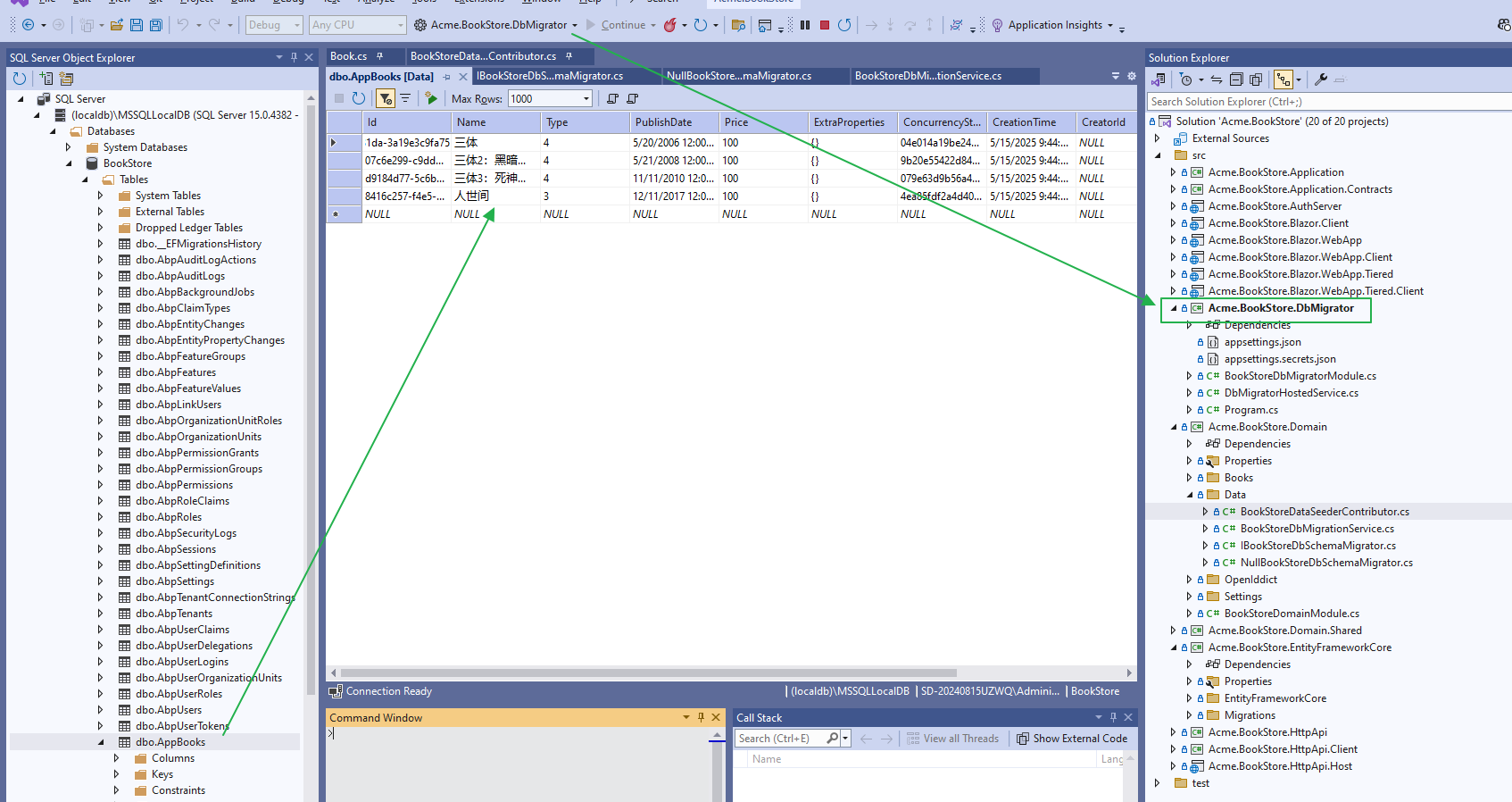Select the row with Name 人世间
The image size is (1512, 802).
pyautogui.click(x=732, y=196)
